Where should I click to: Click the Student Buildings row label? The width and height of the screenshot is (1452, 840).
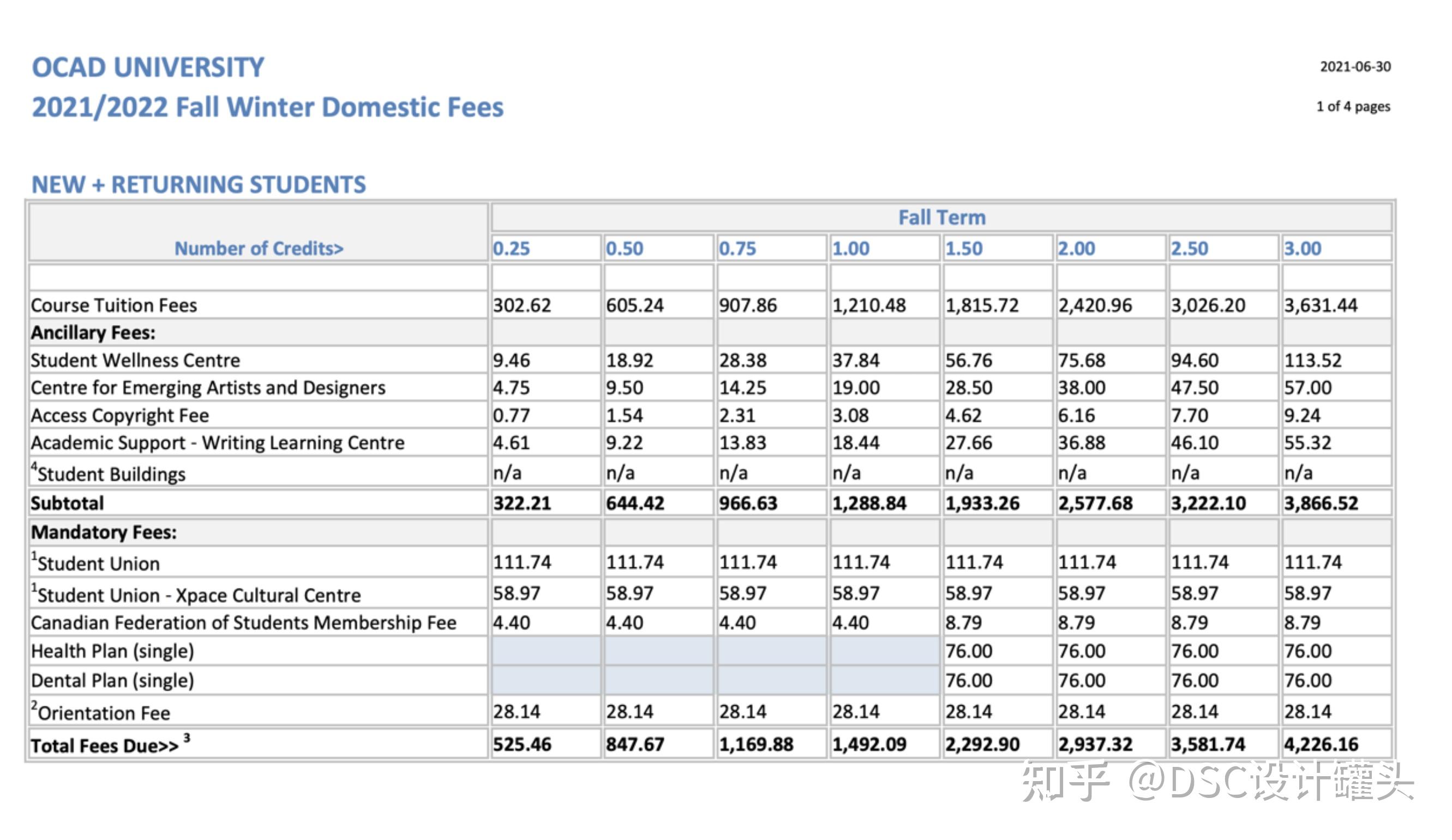(x=109, y=473)
